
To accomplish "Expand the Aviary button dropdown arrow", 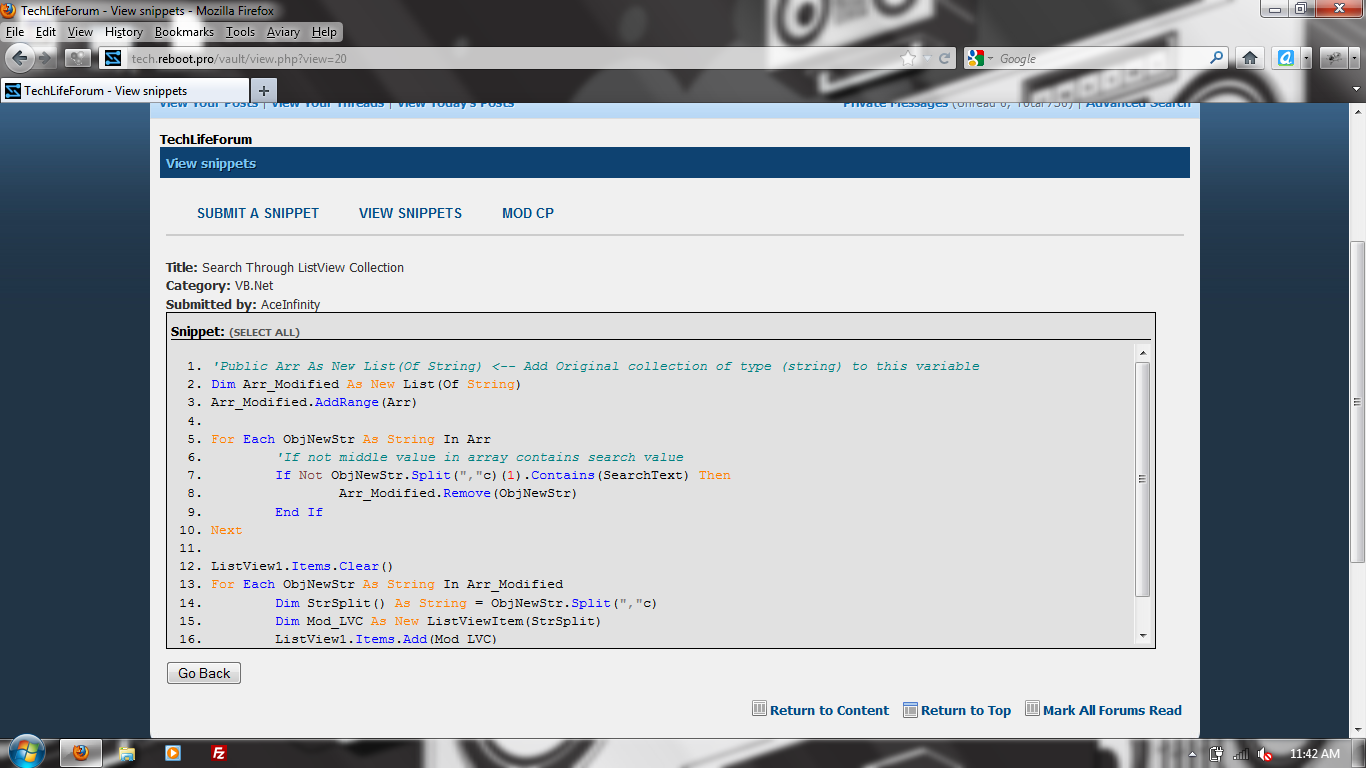I will coord(1306,58).
